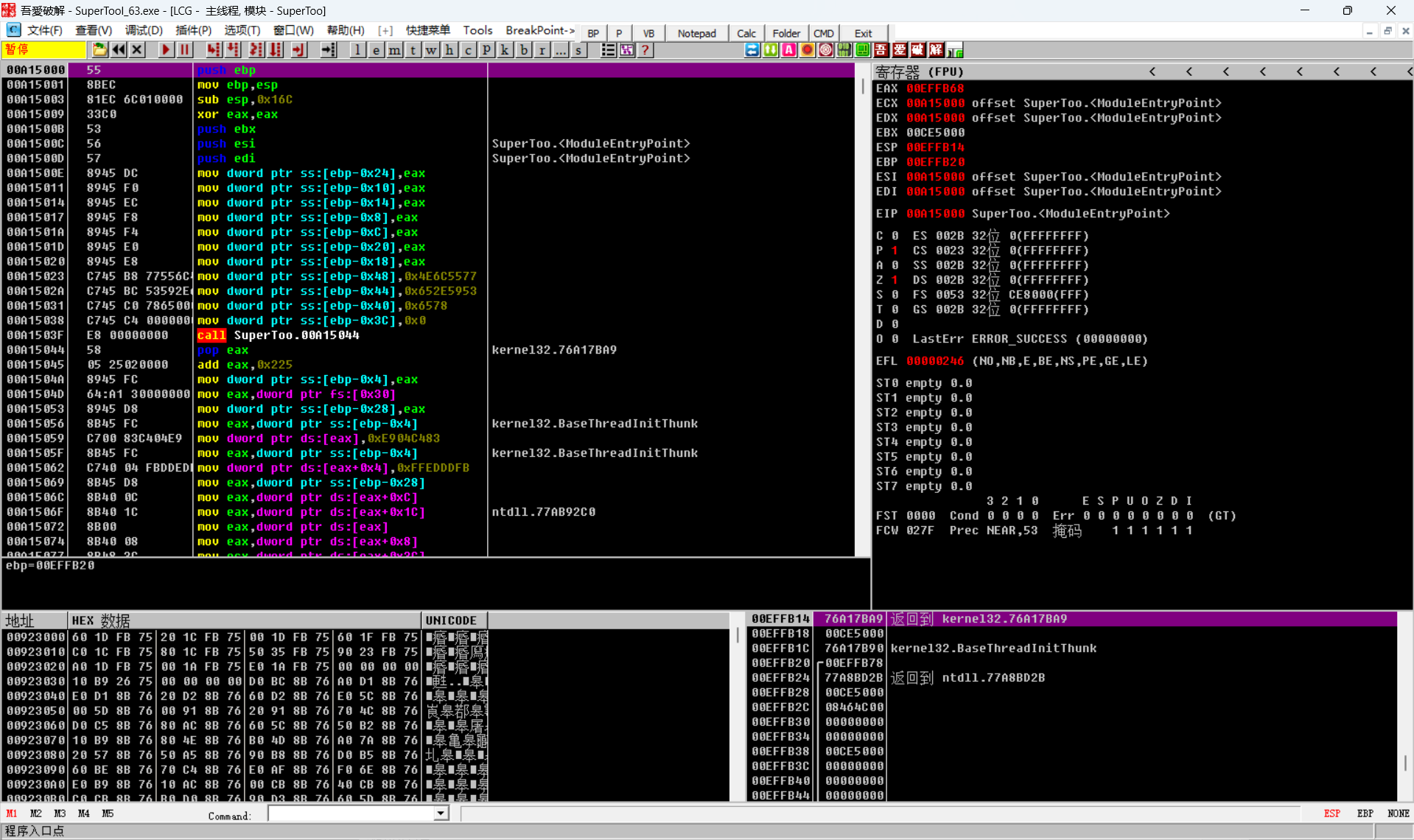
Task: Click the Step into toolbar icon
Action: pos(214,50)
